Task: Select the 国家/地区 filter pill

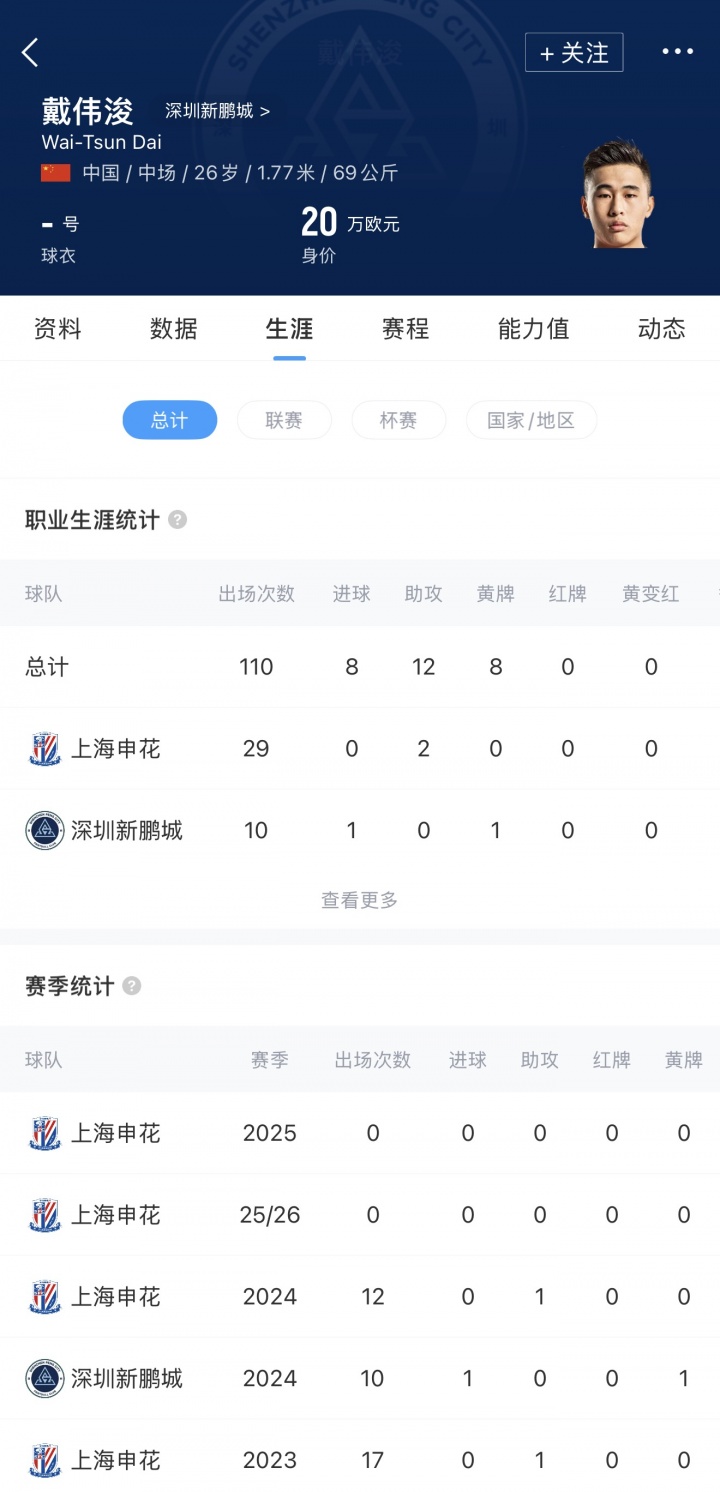Action: click(531, 421)
